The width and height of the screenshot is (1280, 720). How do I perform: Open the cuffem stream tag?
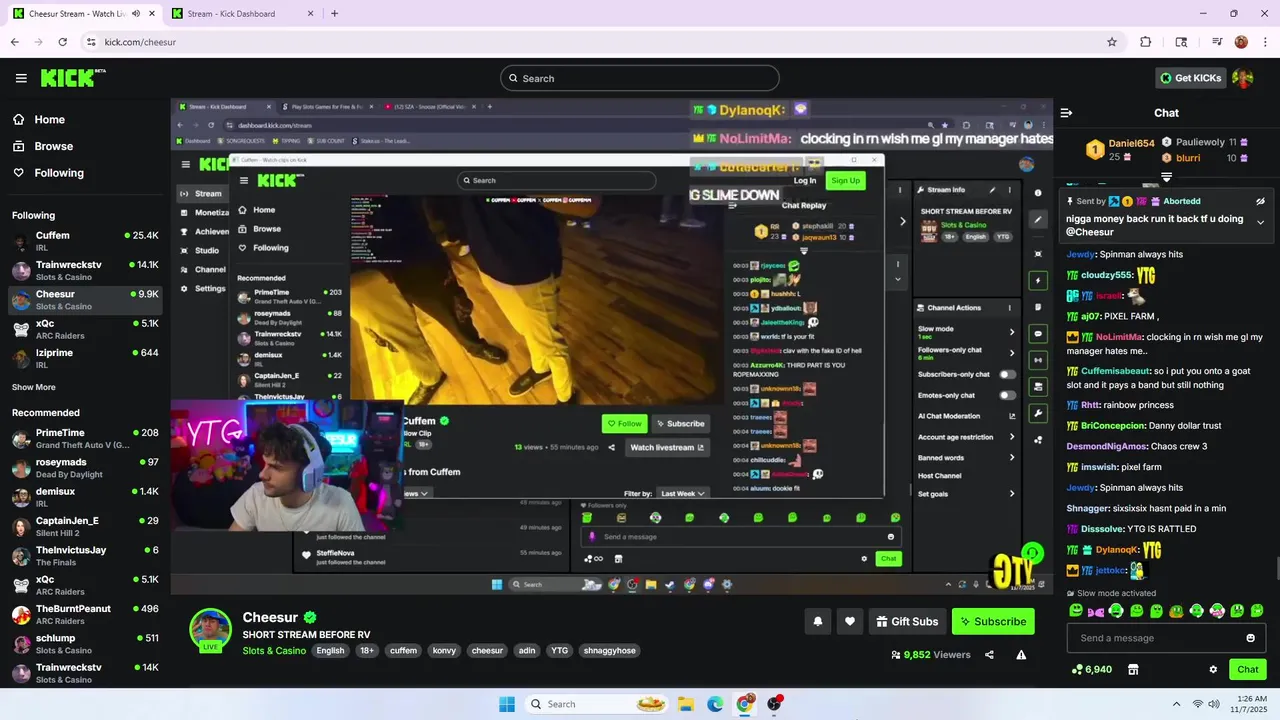click(x=404, y=650)
